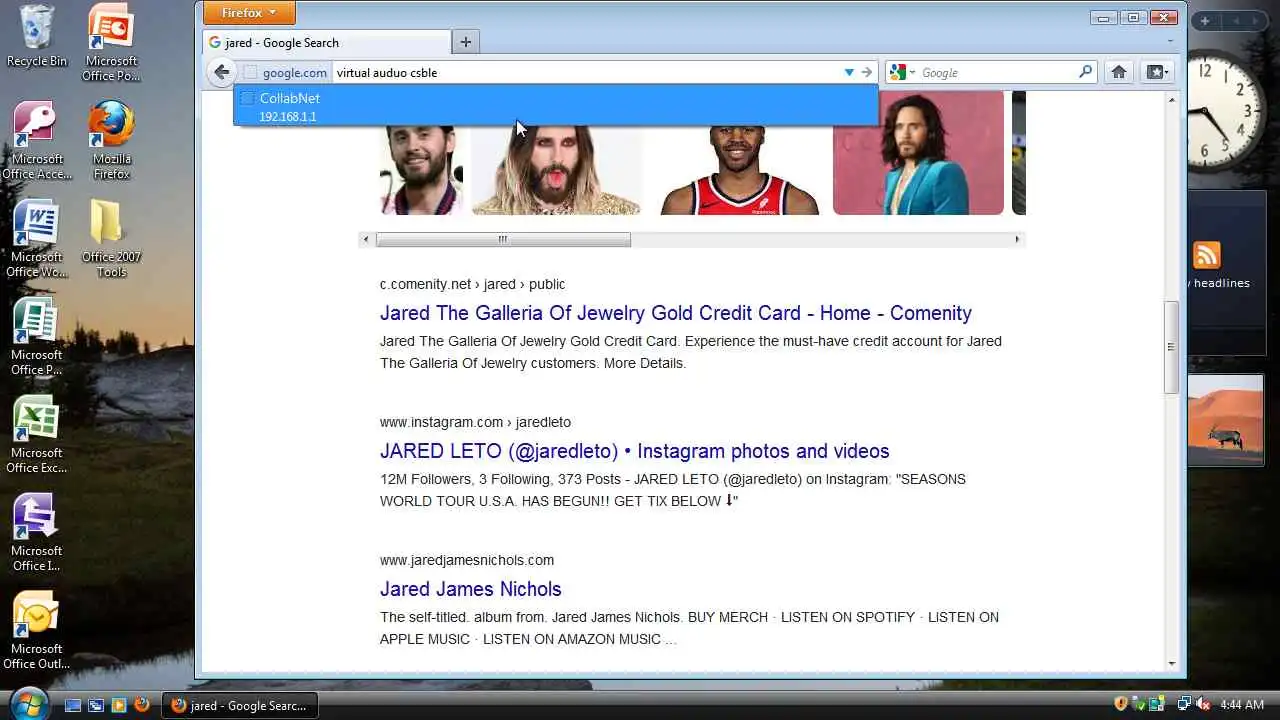Select Mozilla Firefox desktop shortcut
1280x720 pixels.
click(x=111, y=140)
